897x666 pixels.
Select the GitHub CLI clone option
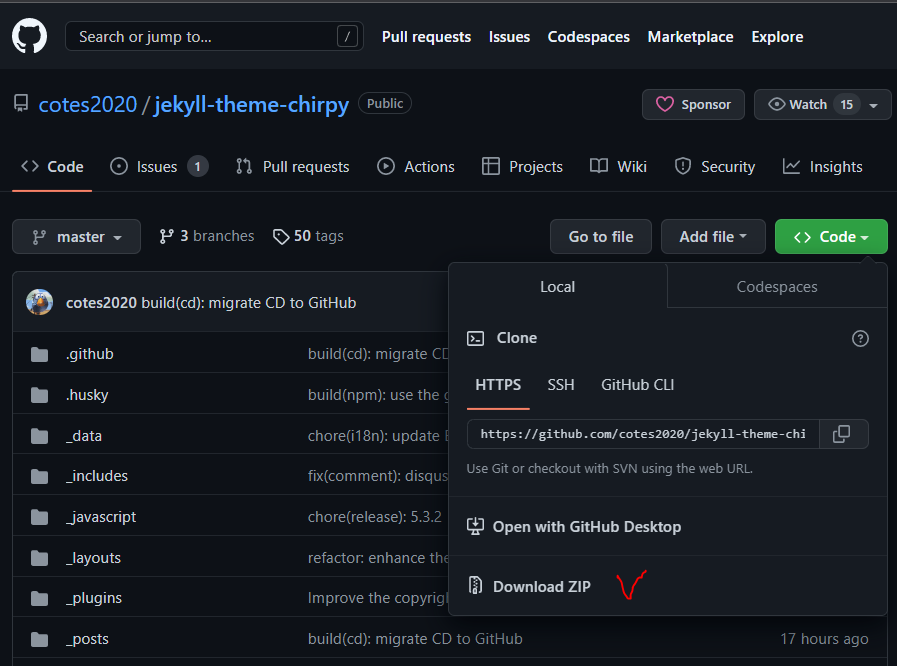637,384
